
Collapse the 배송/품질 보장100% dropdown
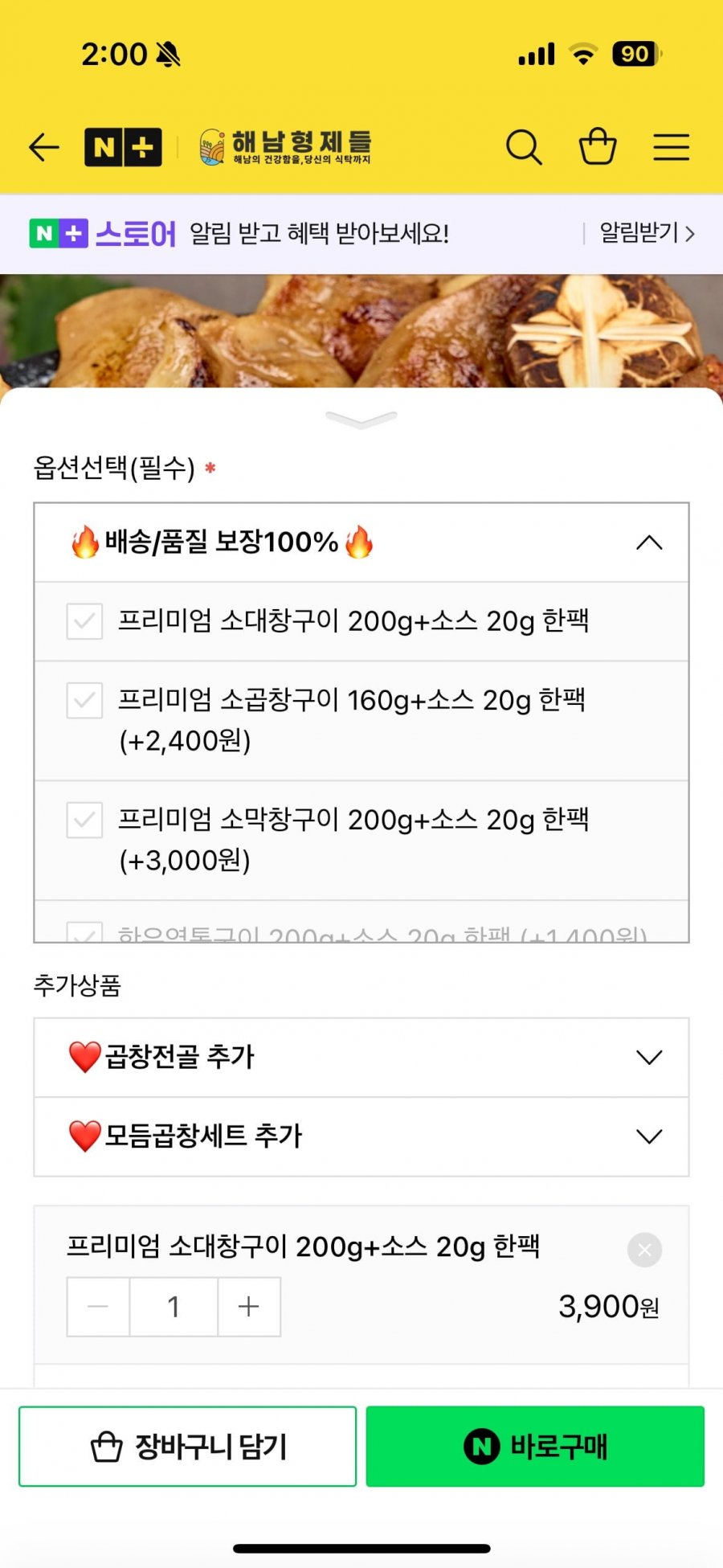click(649, 542)
